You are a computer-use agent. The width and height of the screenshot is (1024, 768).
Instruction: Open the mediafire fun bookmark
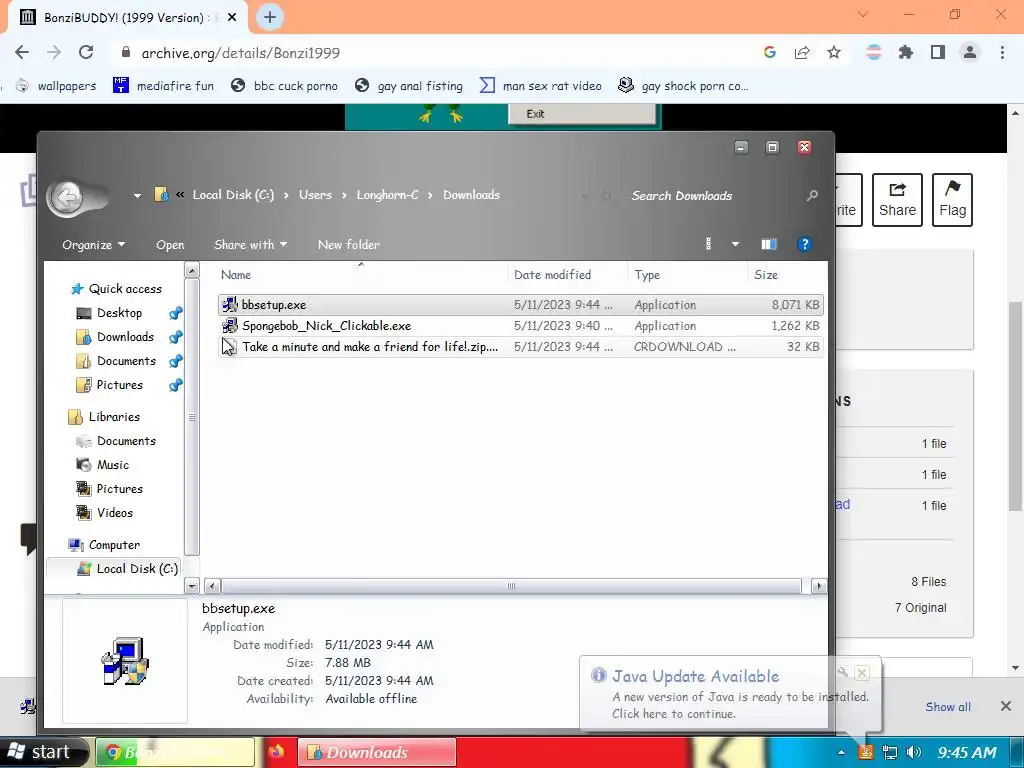(x=163, y=86)
